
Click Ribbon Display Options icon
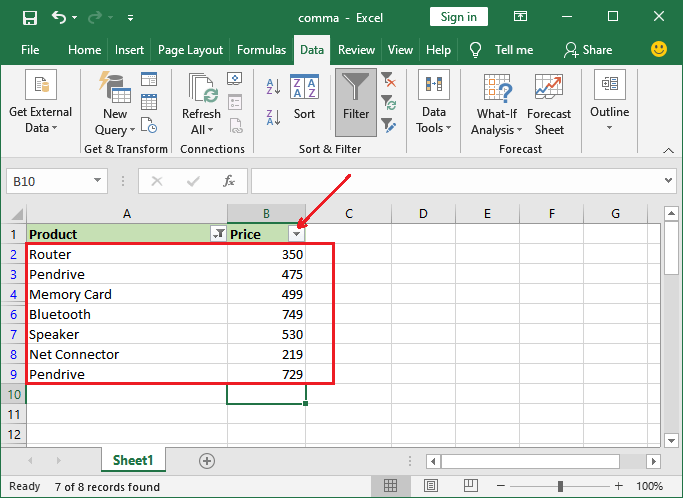click(x=520, y=17)
